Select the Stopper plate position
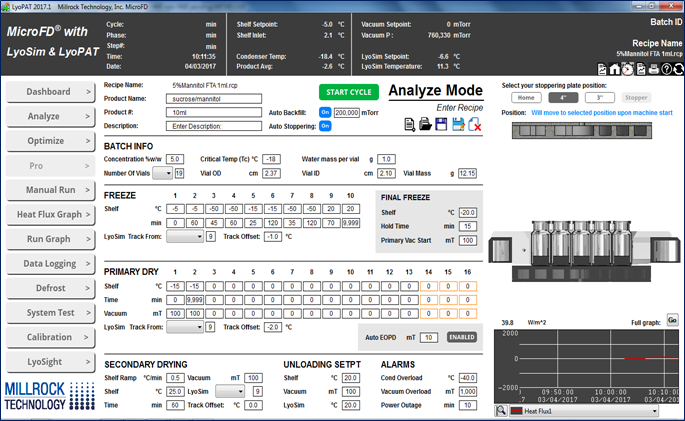Viewport: 685px width, 421px height. pyautogui.click(x=636, y=98)
